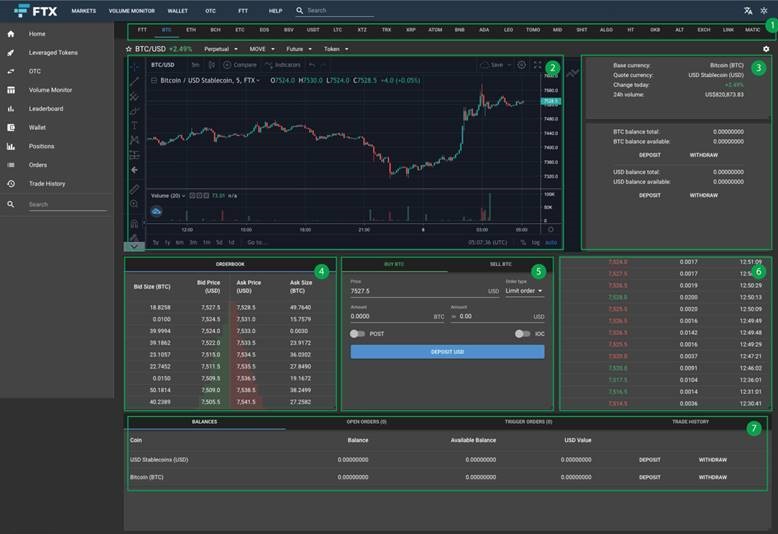Click the BTC Amount input field

point(397,317)
